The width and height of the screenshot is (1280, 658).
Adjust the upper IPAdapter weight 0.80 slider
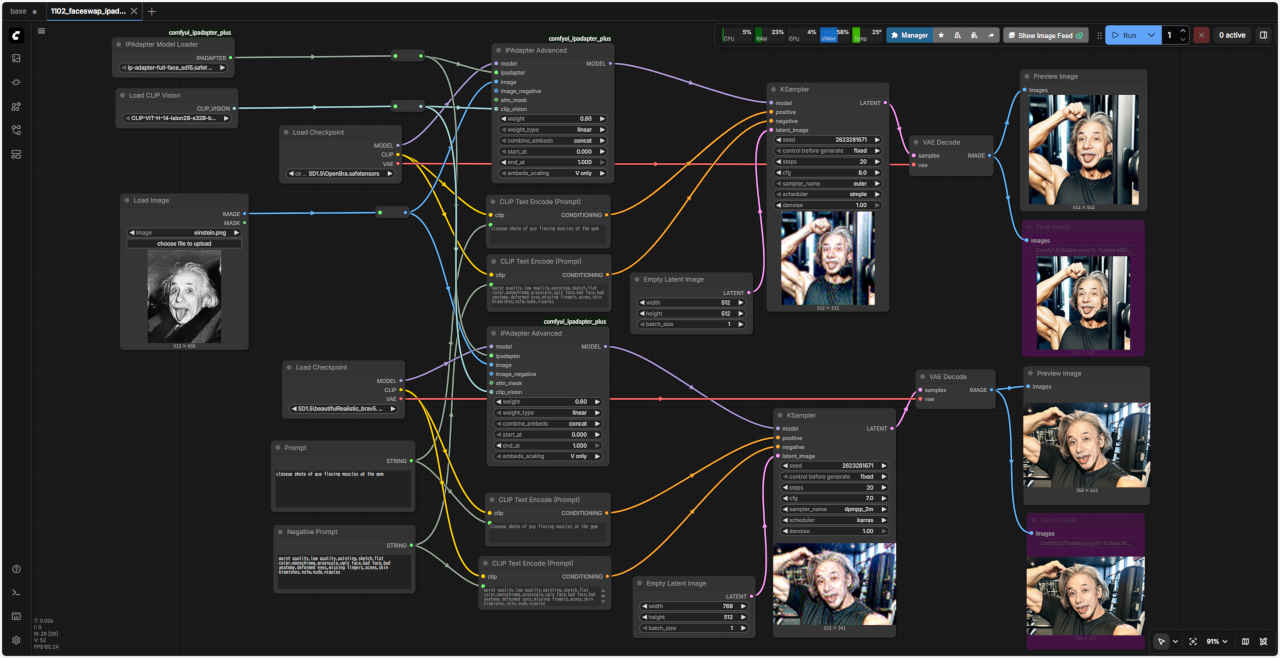(x=552, y=118)
